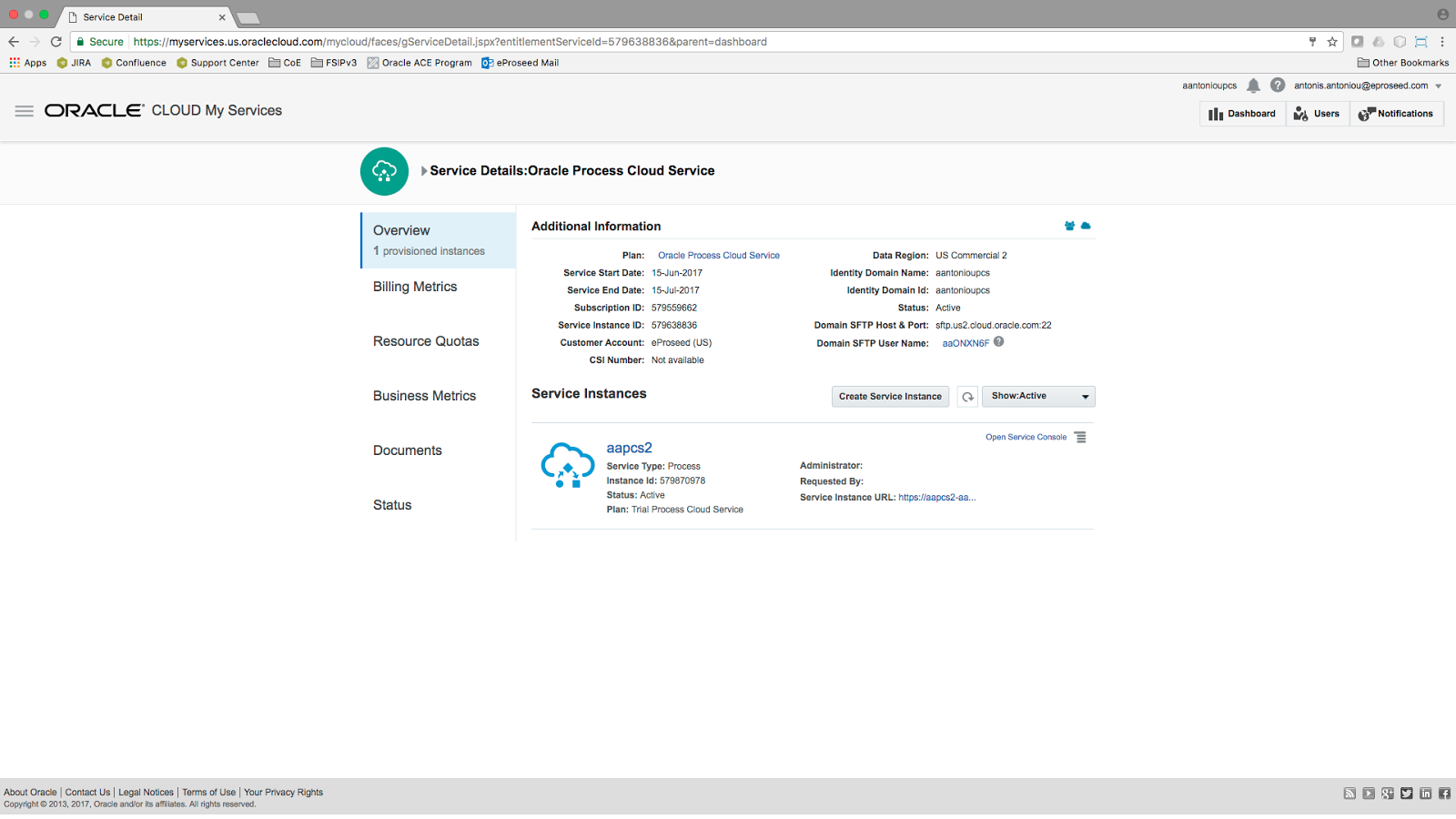The height and width of the screenshot is (819, 1456).
Task: Click Create Service Instance
Action: pyautogui.click(x=890, y=397)
